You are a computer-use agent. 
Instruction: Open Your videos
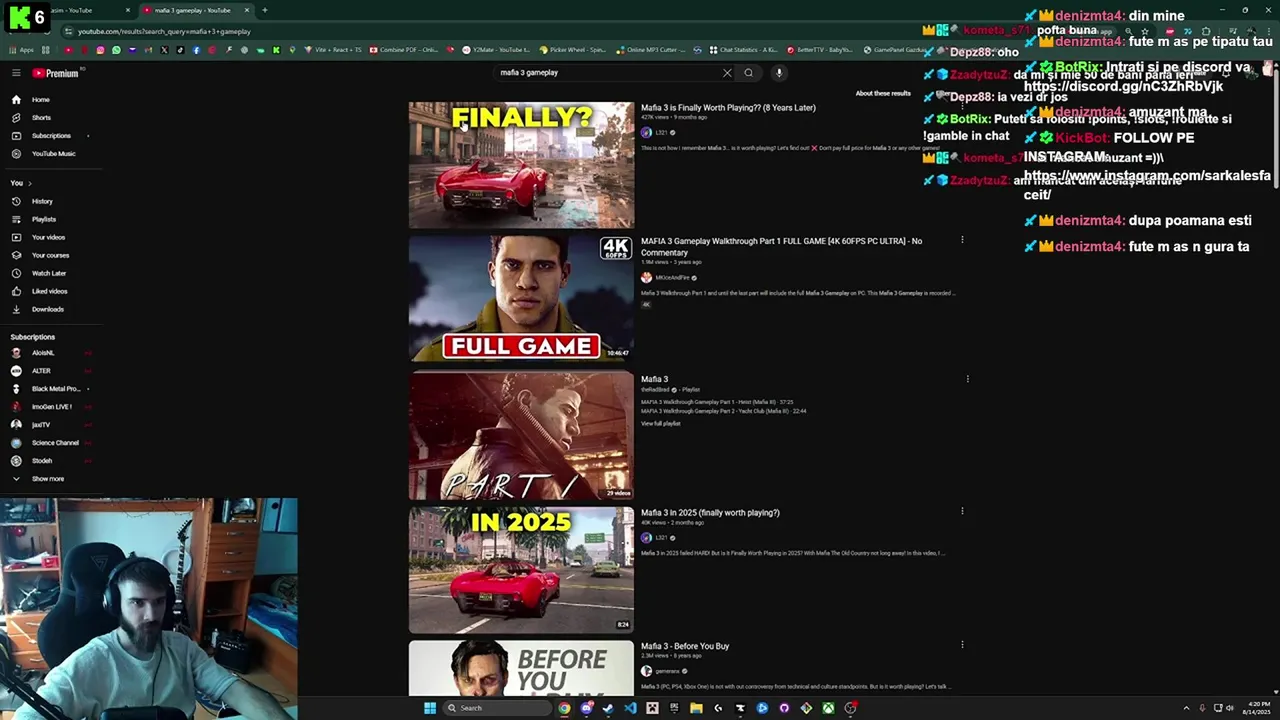click(x=48, y=237)
